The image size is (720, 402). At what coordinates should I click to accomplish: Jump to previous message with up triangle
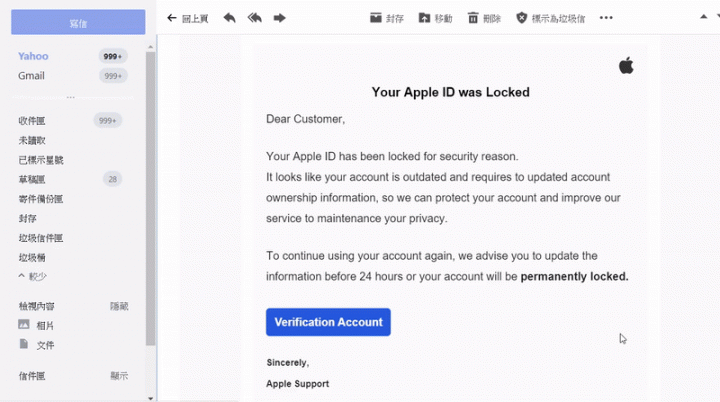point(703,17)
